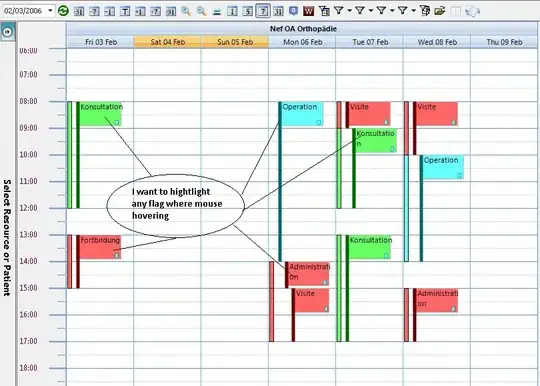Advance one day with +1 icon
This screenshot has width=540, height=386.
140,11
